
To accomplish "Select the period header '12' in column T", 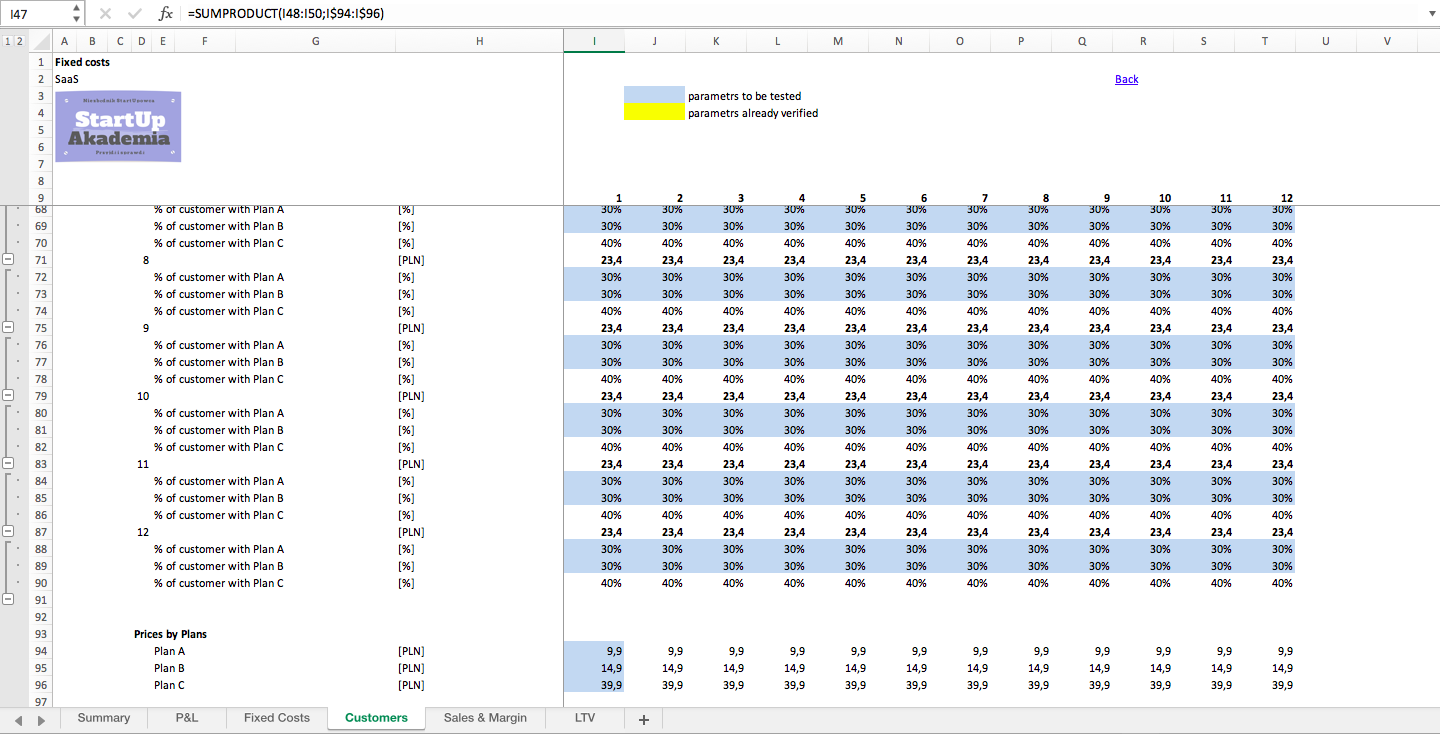I will [x=1286, y=198].
